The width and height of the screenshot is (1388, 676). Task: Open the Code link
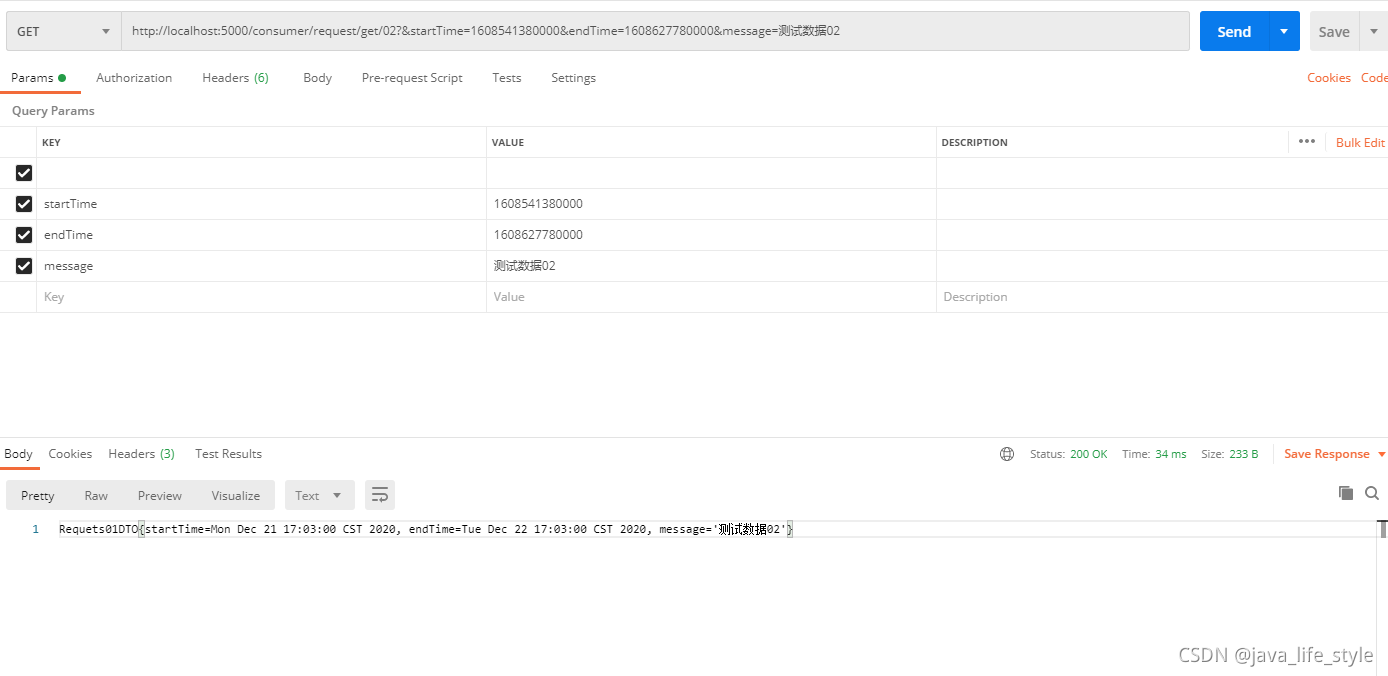[x=1374, y=78]
